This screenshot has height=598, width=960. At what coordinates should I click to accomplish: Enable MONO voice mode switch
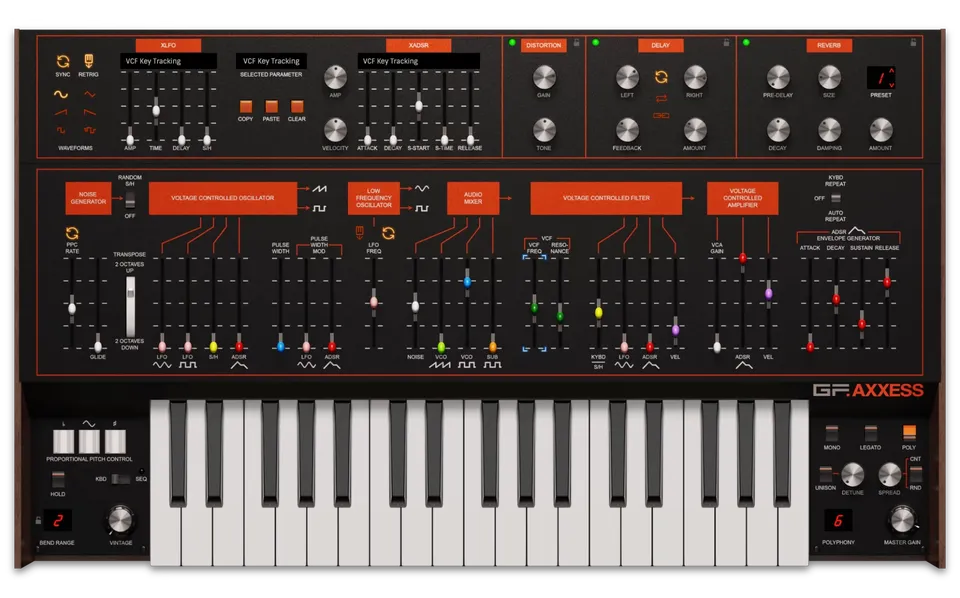tap(831, 433)
